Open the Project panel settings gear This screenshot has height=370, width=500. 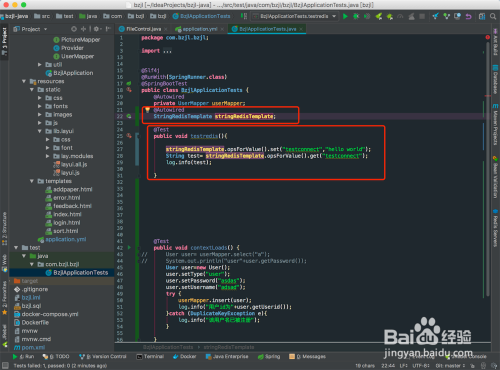click(97, 29)
